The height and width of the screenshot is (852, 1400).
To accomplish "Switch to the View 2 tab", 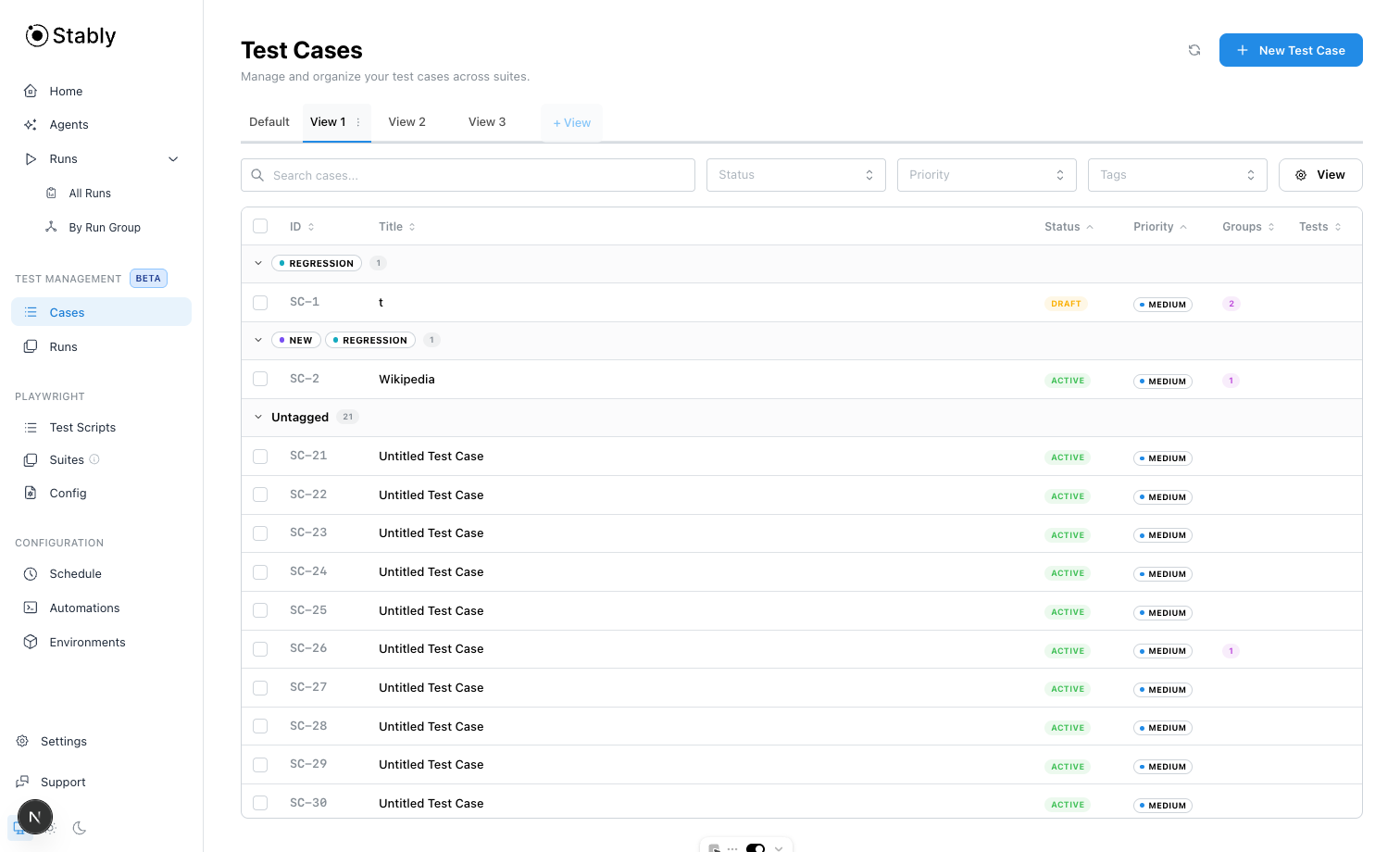I will click(406, 121).
